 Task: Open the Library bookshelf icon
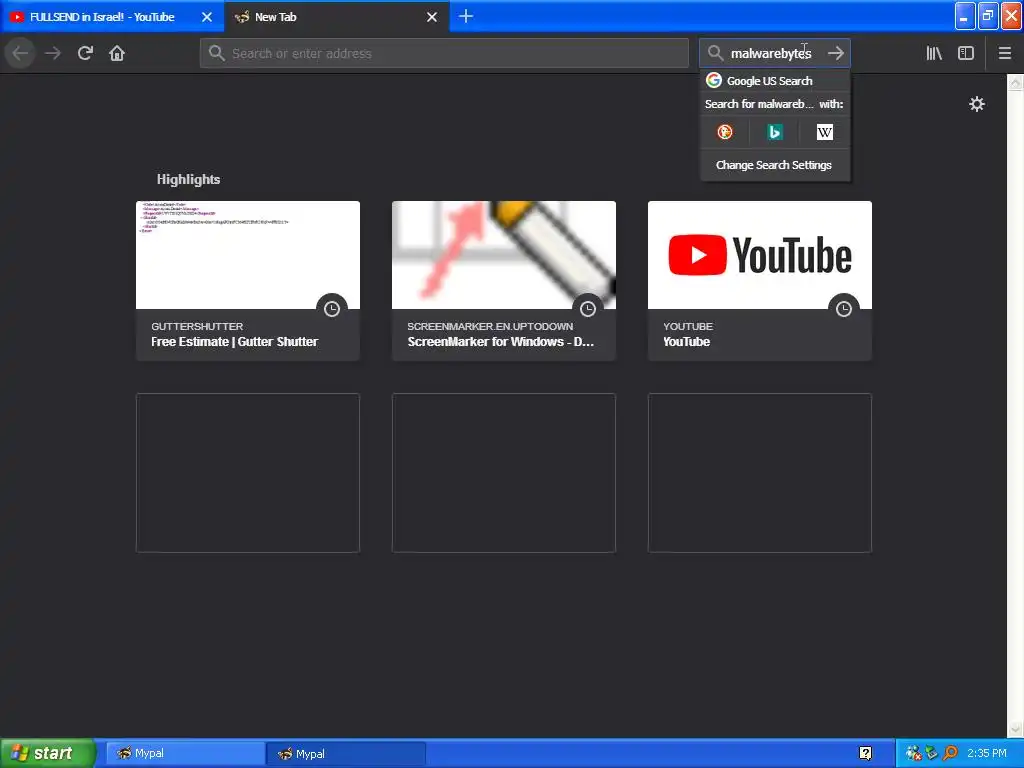[934, 53]
